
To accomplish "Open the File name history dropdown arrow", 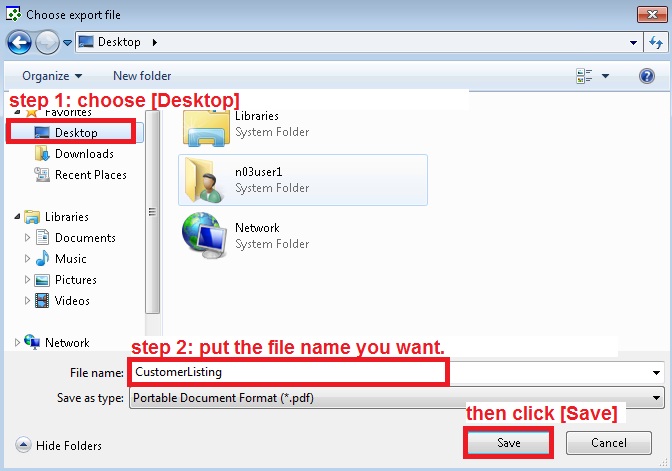I will (656, 373).
